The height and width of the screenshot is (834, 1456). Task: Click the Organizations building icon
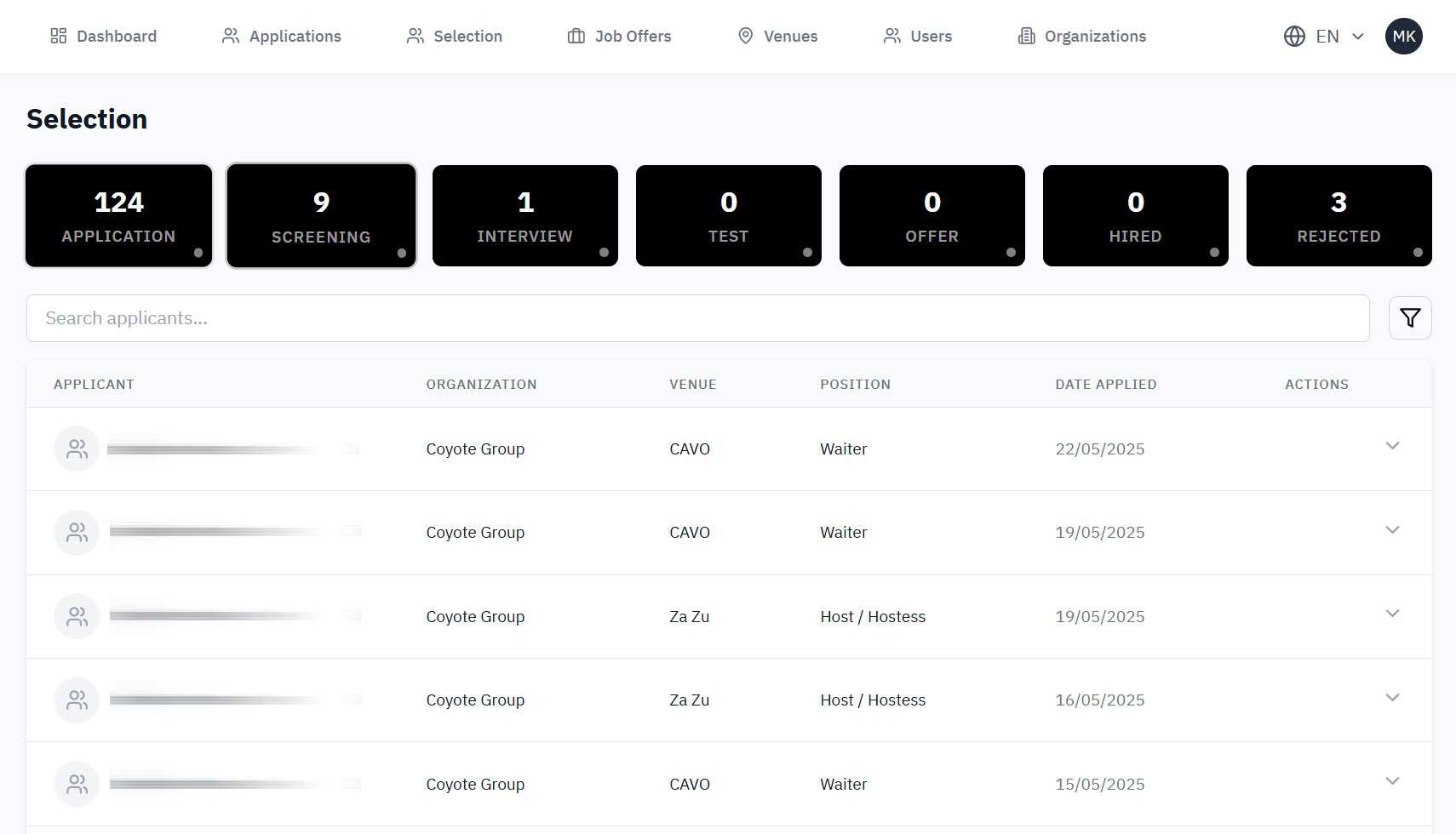1026,36
